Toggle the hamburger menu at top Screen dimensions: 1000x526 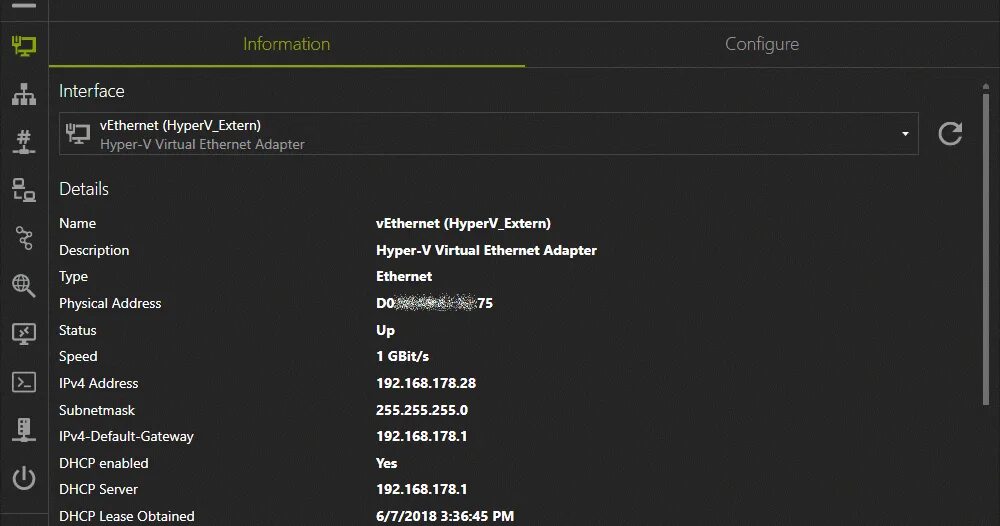[x=24, y=6]
